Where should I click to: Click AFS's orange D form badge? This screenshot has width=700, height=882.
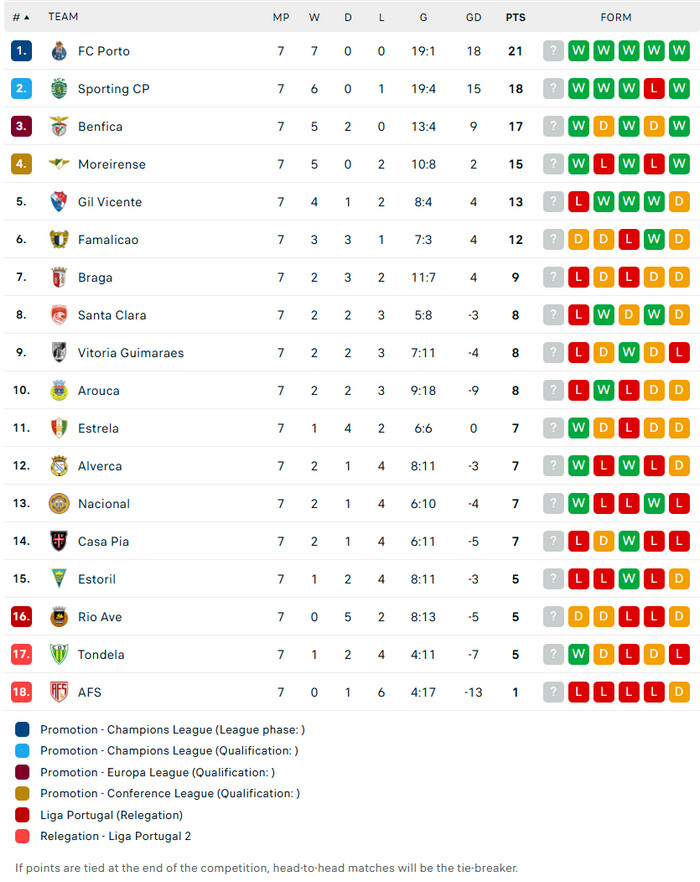679,692
